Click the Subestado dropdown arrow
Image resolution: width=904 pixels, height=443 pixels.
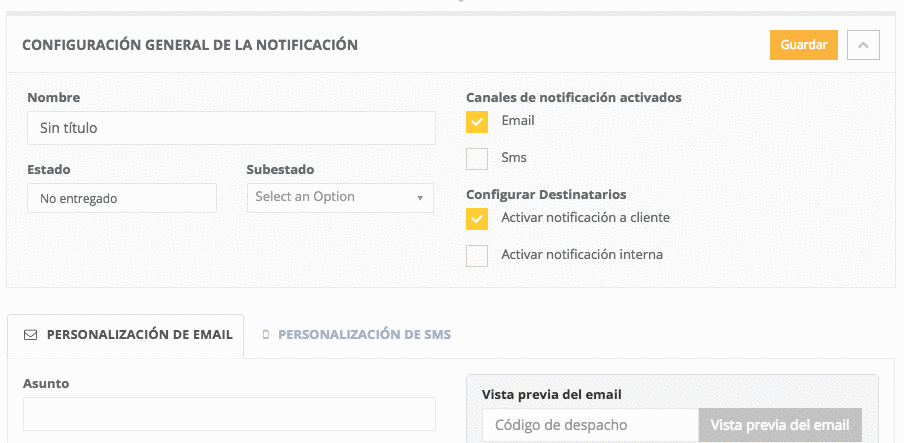pyautogui.click(x=420, y=198)
